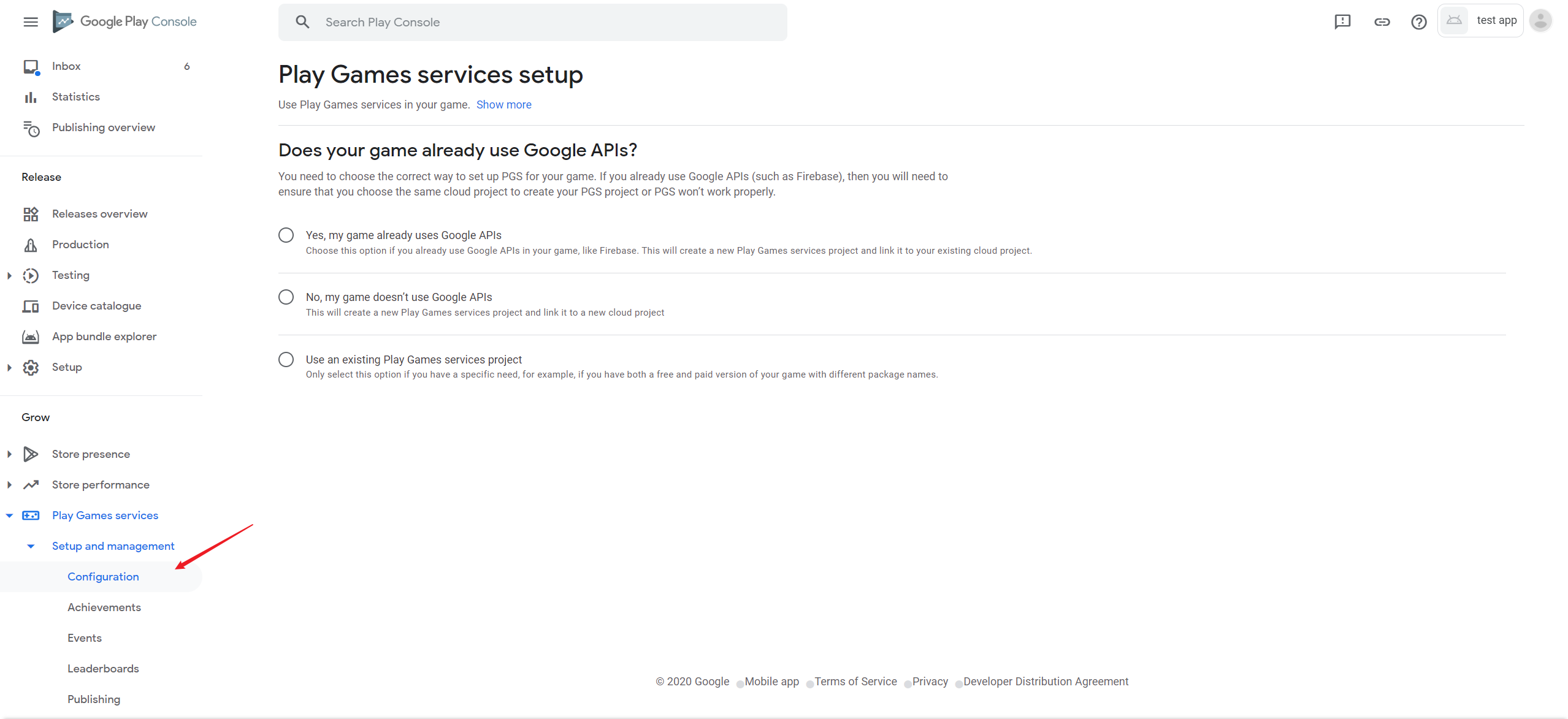This screenshot has width=1568, height=719.
Task: Open Mobile app footer link
Action: [x=771, y=682]
